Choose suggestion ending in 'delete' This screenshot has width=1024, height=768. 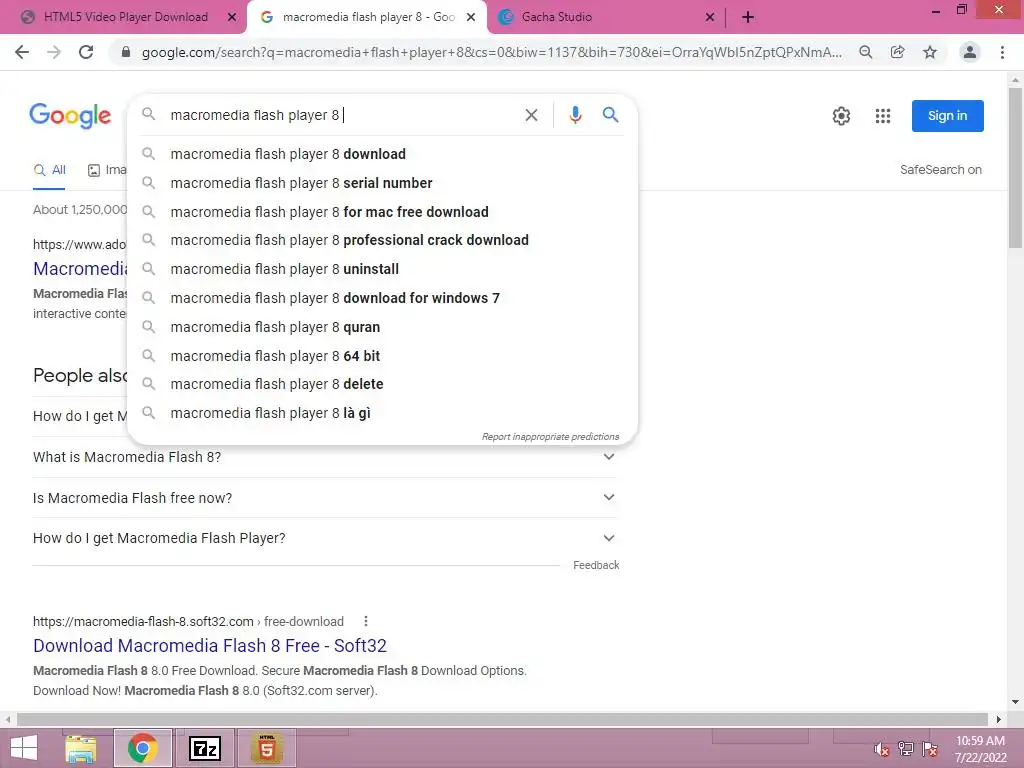382,384
